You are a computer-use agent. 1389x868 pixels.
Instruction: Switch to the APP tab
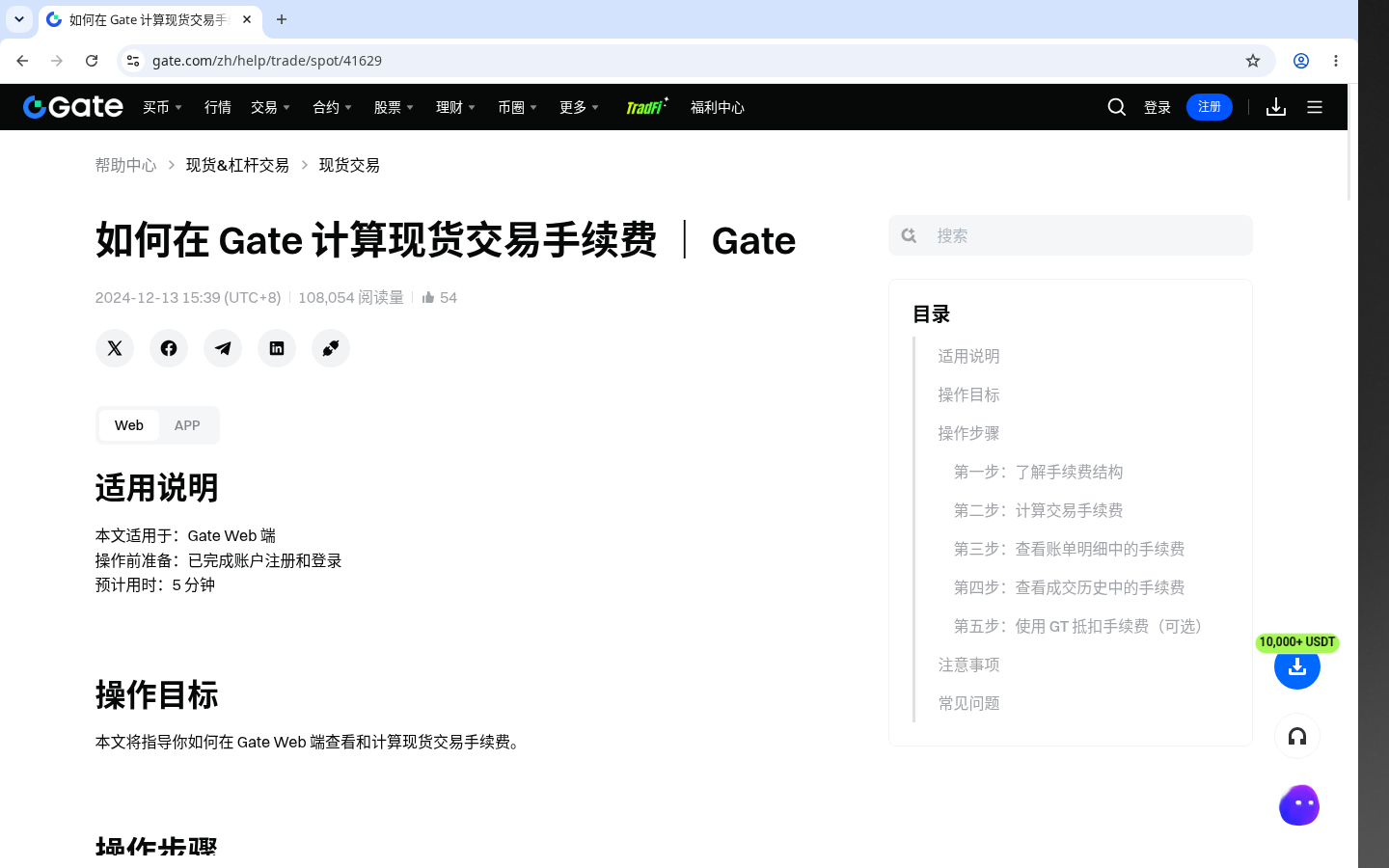[x=187, y=425]
